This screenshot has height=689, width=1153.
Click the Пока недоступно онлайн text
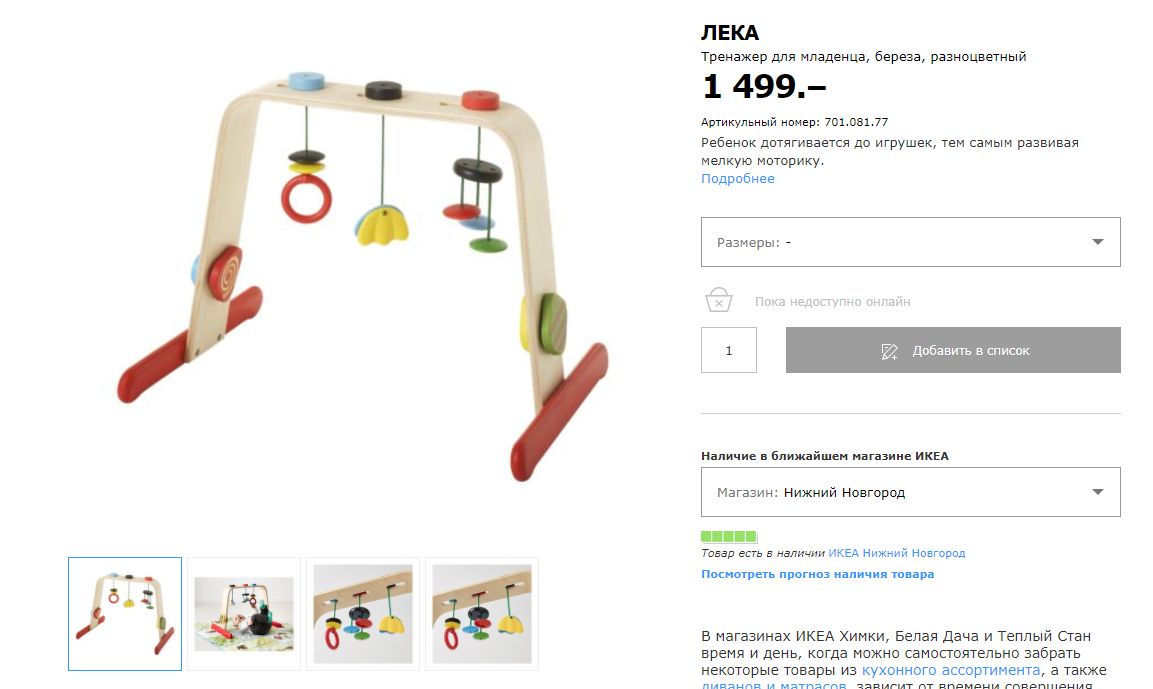[x=832, y=301]
